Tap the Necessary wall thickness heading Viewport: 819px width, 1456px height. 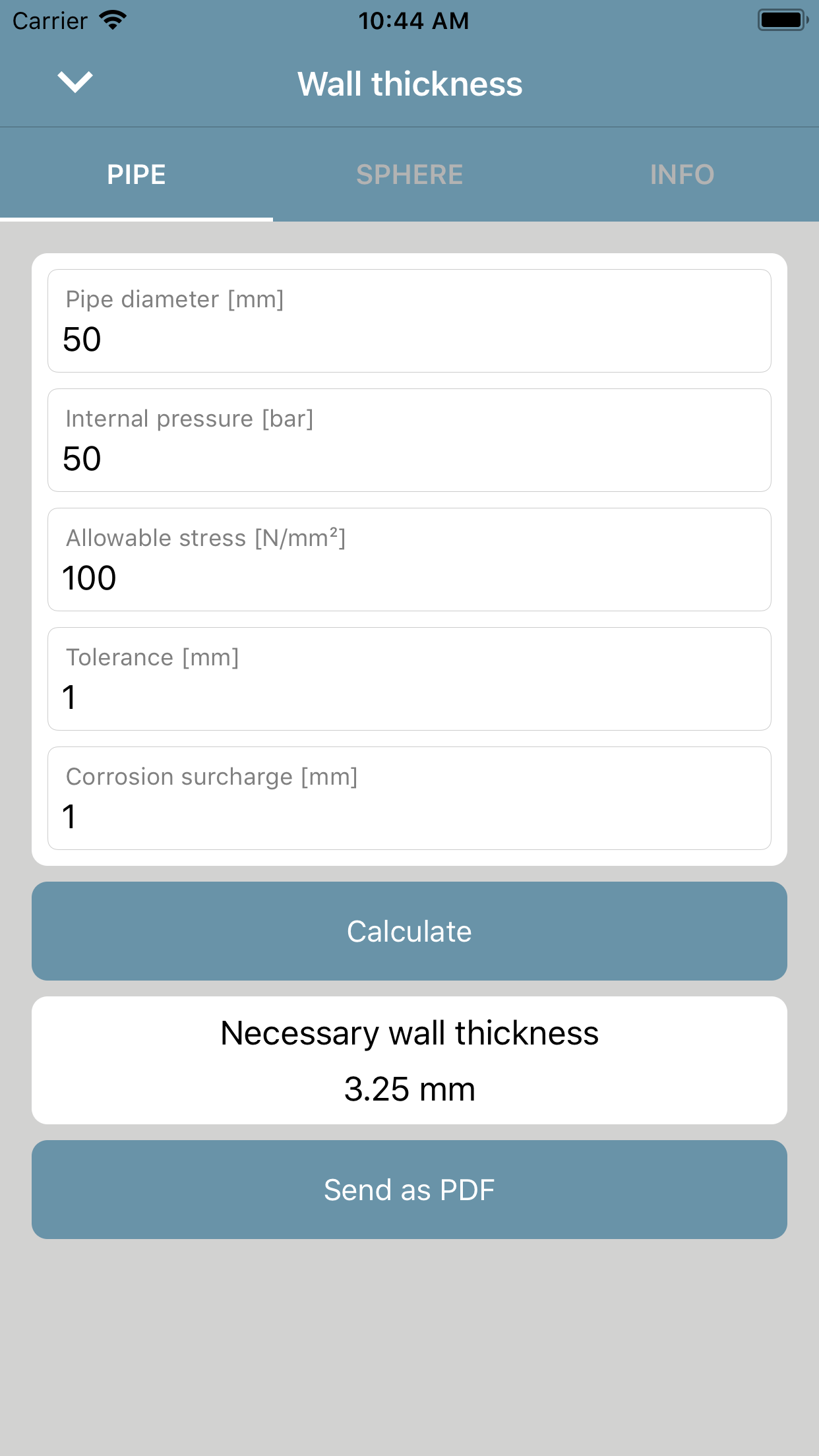pyautogui.click(x=409, y=1033)
